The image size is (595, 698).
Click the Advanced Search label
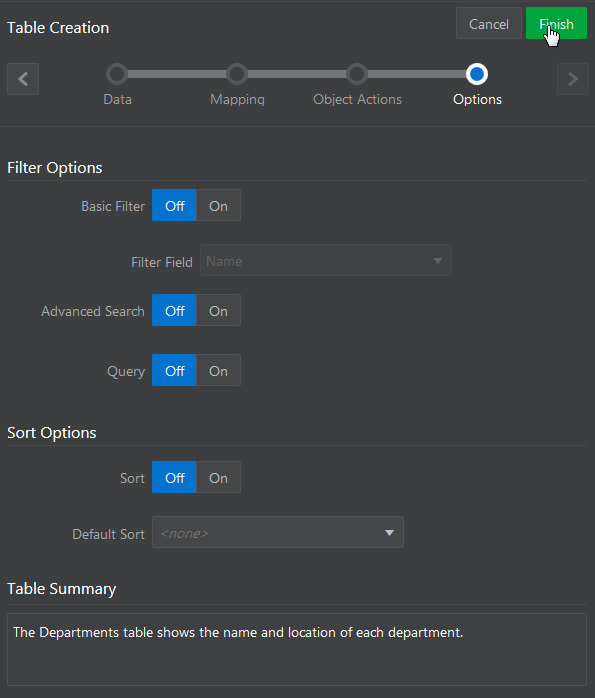pos(93,311)
